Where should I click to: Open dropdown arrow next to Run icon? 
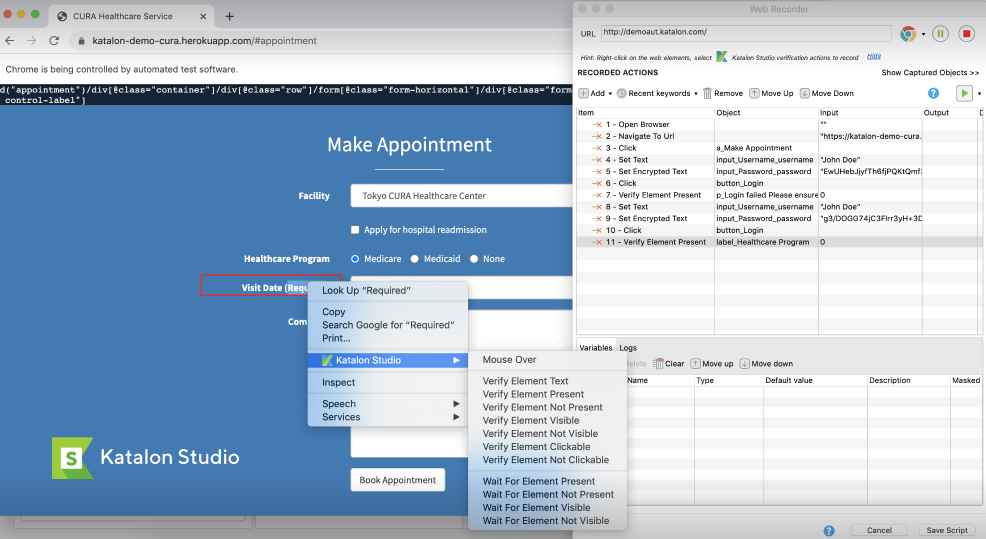[x=979, y=94]
